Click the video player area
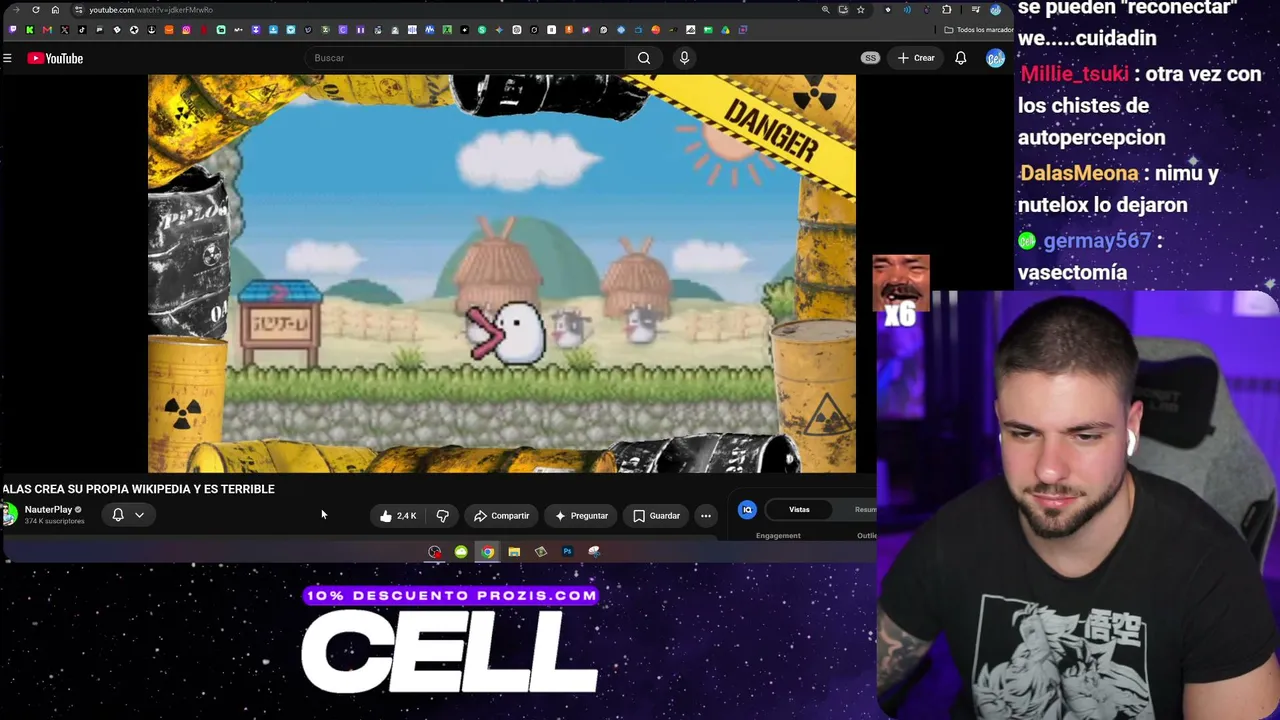This screenshot has width=1280, height=720. click(x=502, y=273)
